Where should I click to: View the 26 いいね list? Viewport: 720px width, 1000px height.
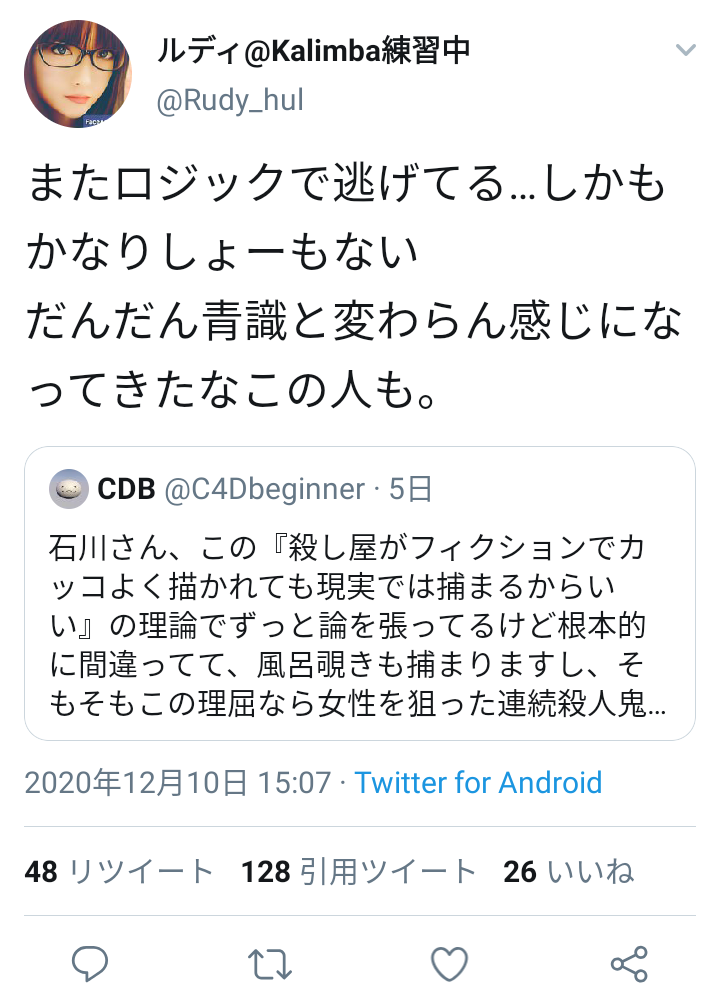pos(568,871)
